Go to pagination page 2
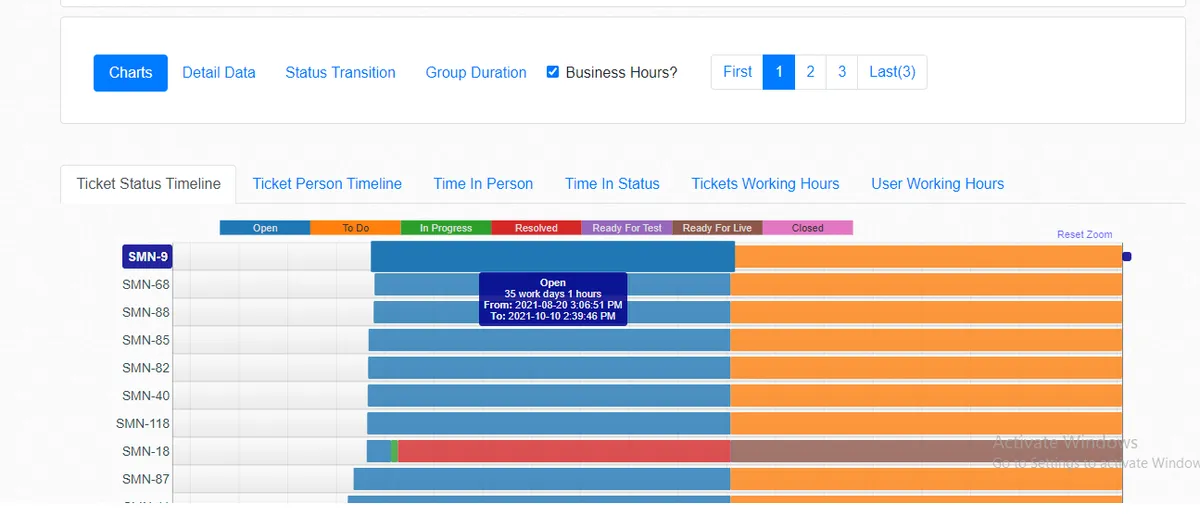The width and height of the screenshot is (1200, 514). coord(810,72)
